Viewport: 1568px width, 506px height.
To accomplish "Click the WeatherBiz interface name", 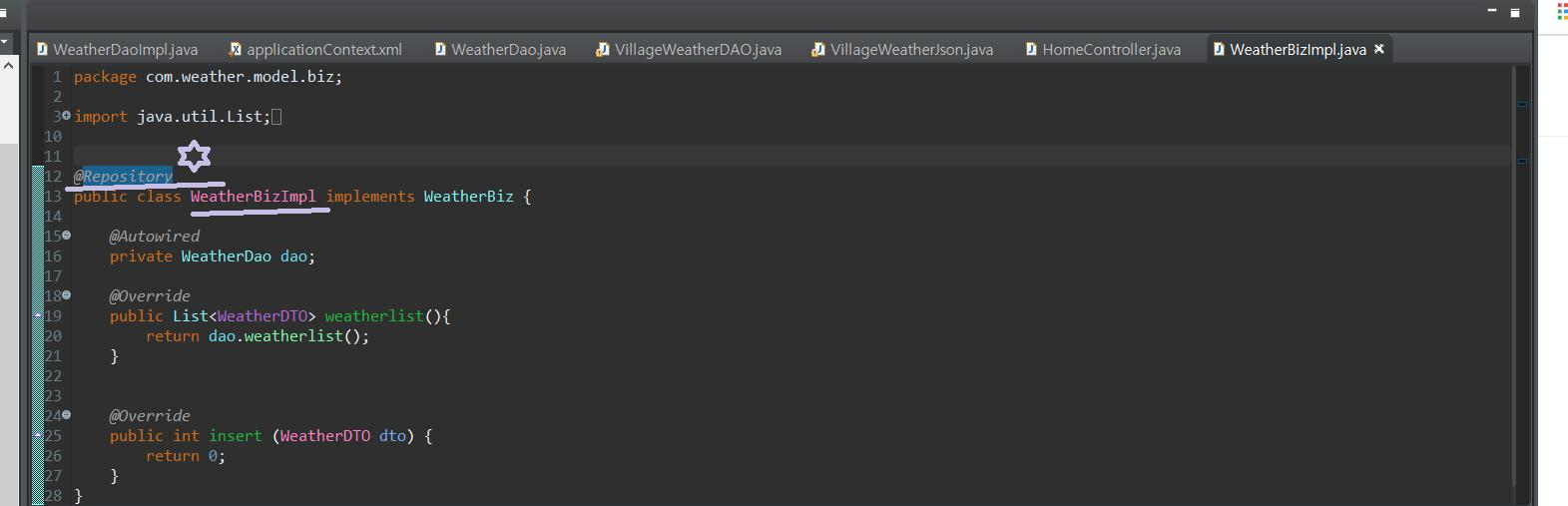I will point(468,197).
